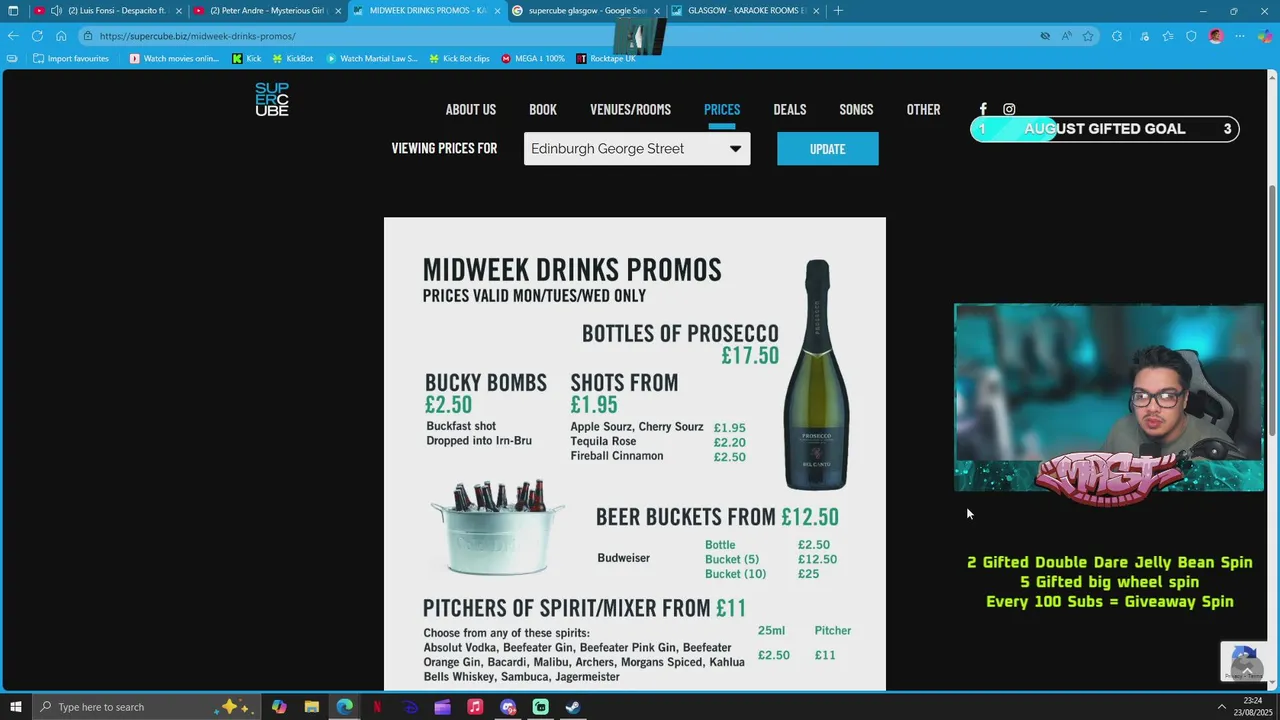Screen dimensions: 1280x720
Task: Click the Windows Start button
Action: tap(16, 707)
